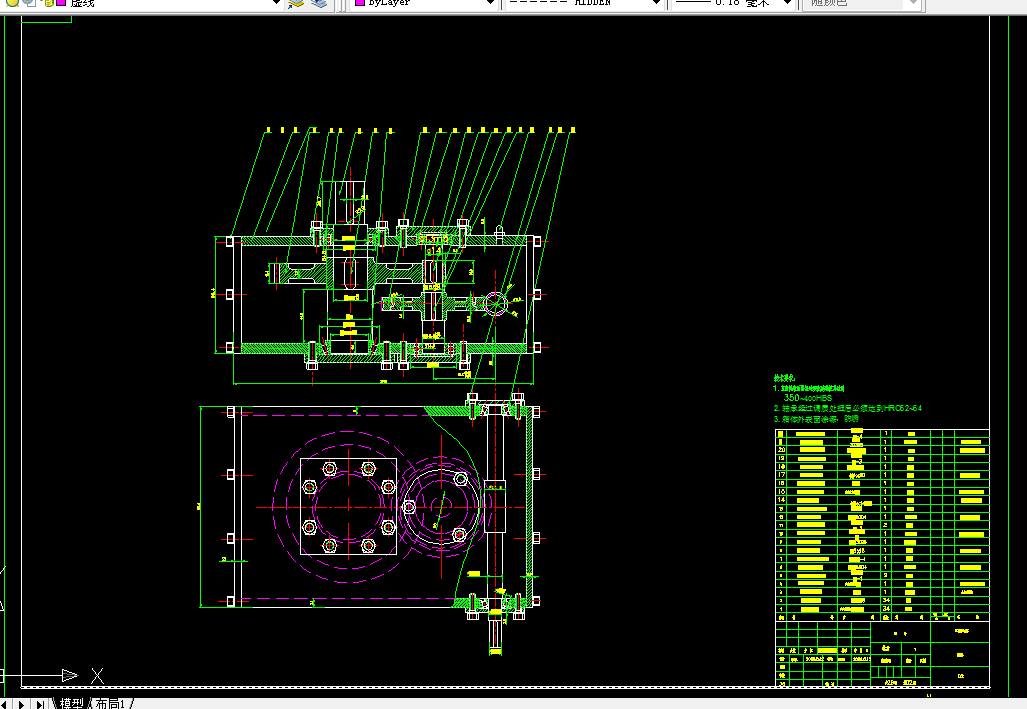This screenshot has height=709, width=1027.
Task: Select the 350~400HBS text in the notes
Action: click(808, 398)
